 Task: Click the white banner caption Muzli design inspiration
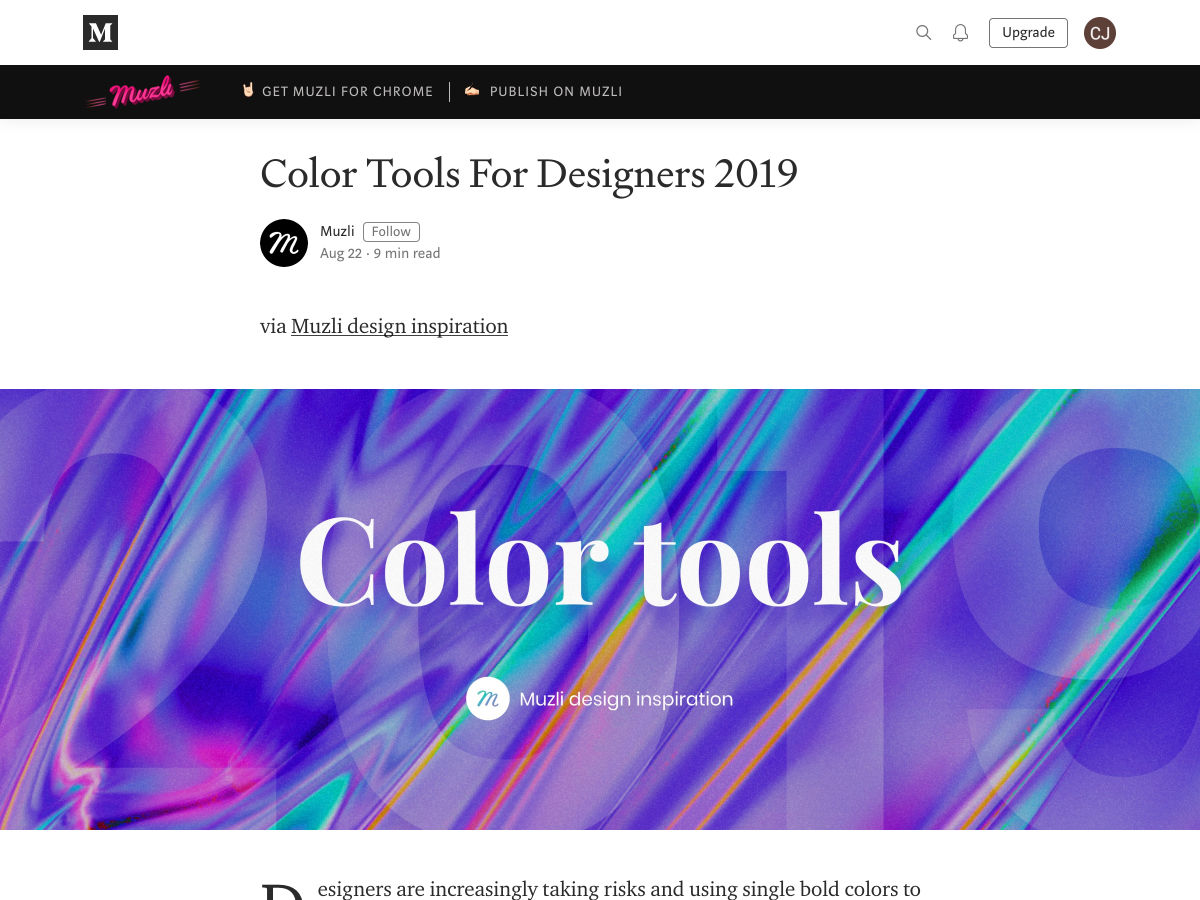(626, 699)
